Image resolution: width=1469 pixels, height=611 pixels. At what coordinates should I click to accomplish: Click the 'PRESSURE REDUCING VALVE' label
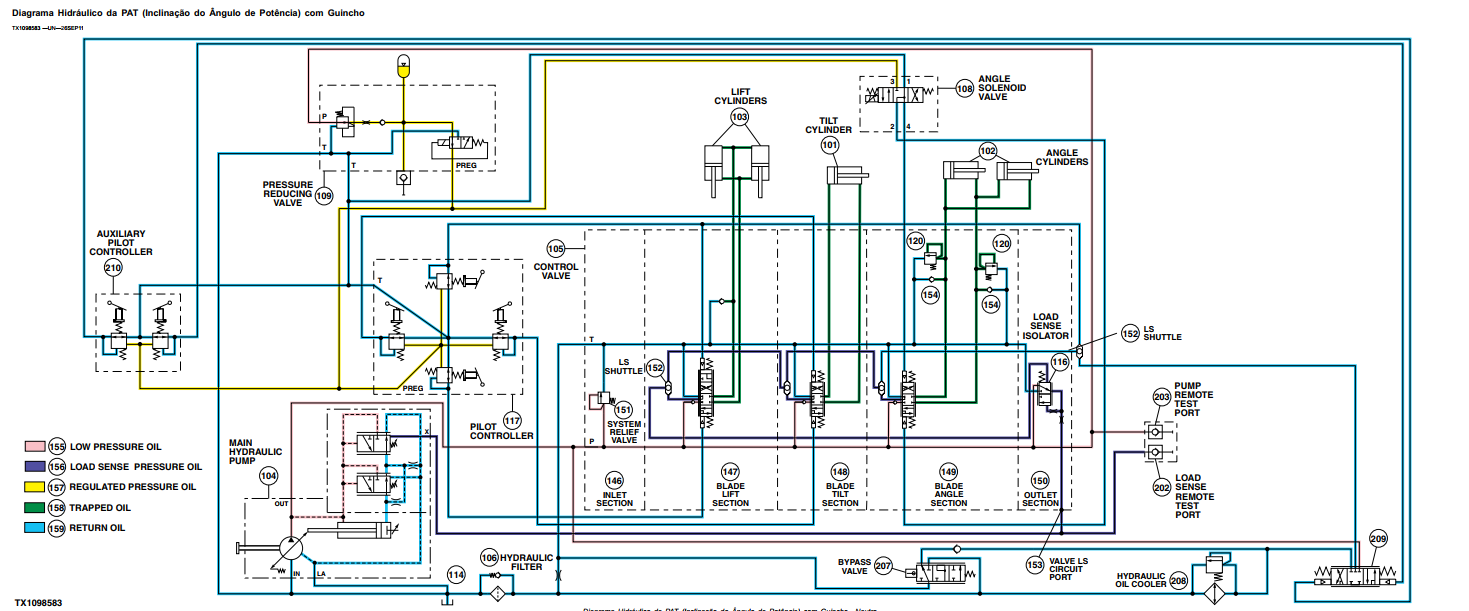coord(287,194)
